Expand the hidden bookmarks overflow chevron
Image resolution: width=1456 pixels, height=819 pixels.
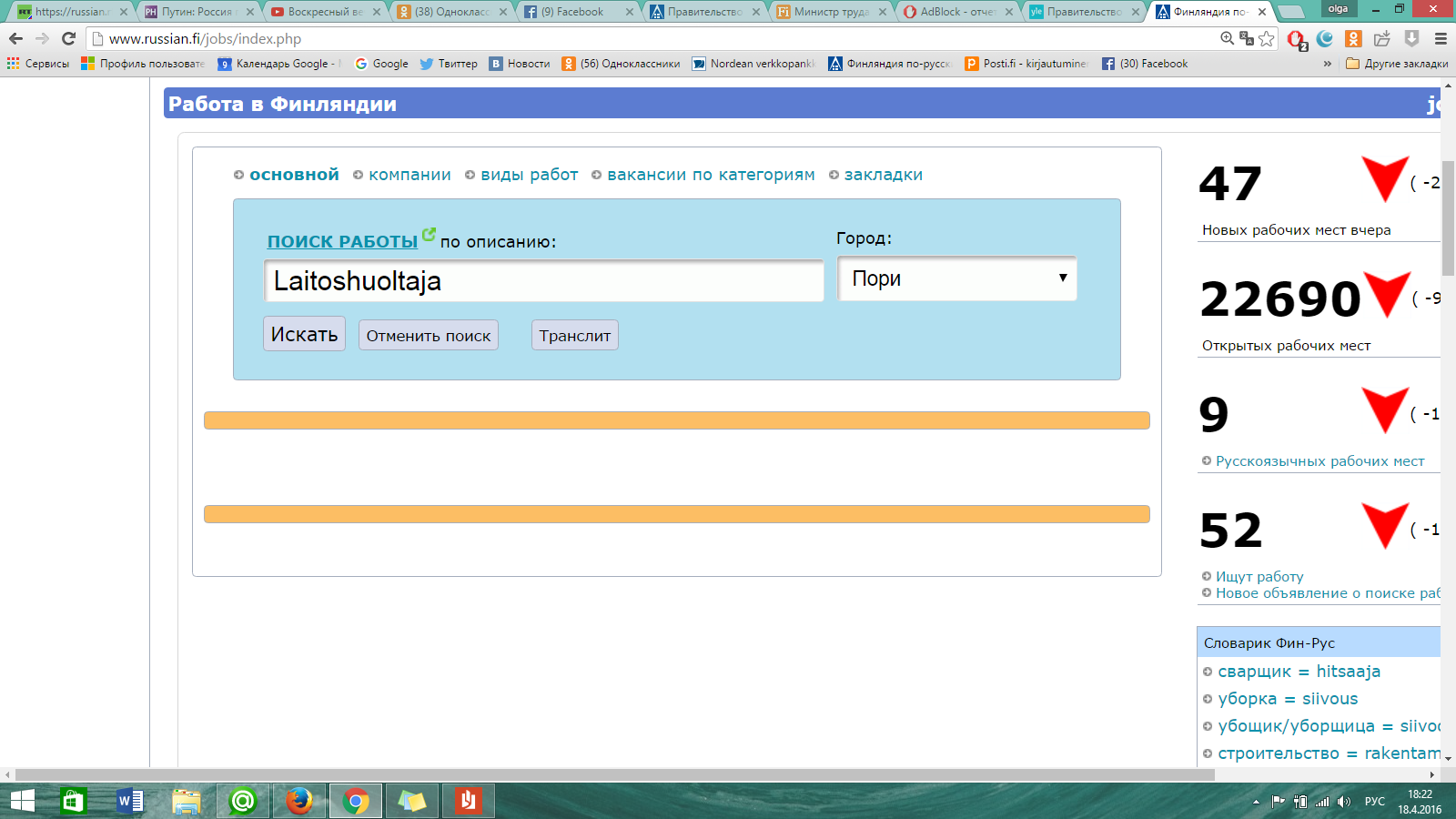[x=1327, y=64]
